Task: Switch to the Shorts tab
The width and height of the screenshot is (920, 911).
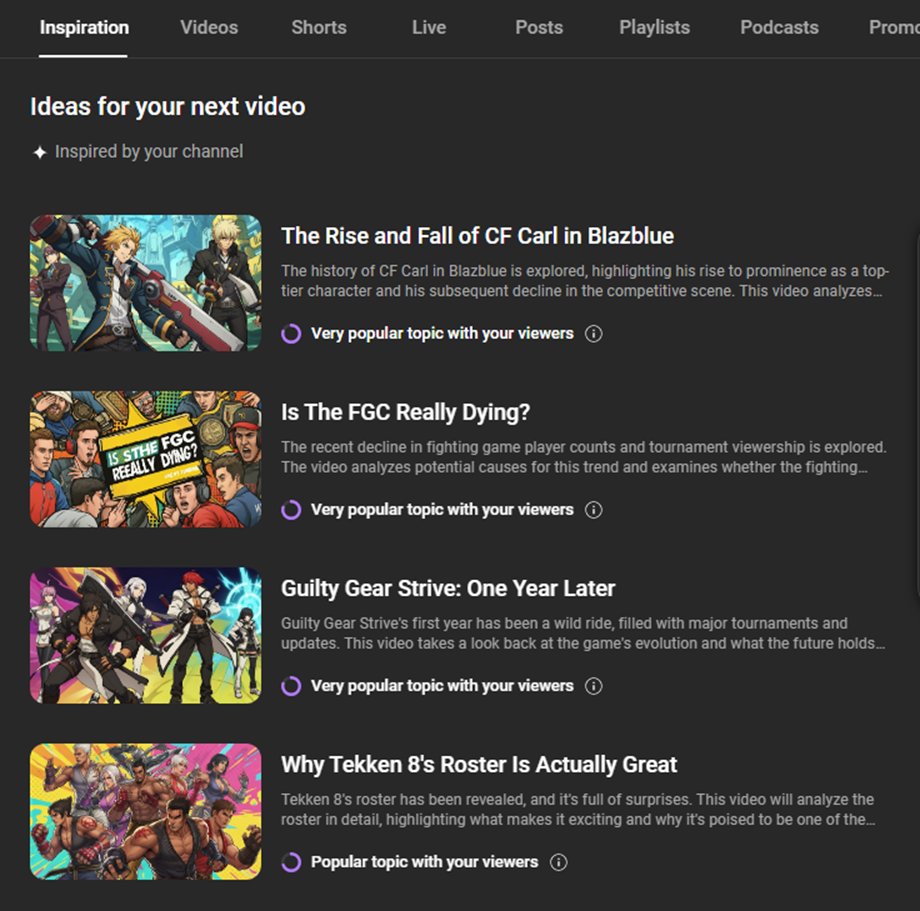Action: point(319,28)
